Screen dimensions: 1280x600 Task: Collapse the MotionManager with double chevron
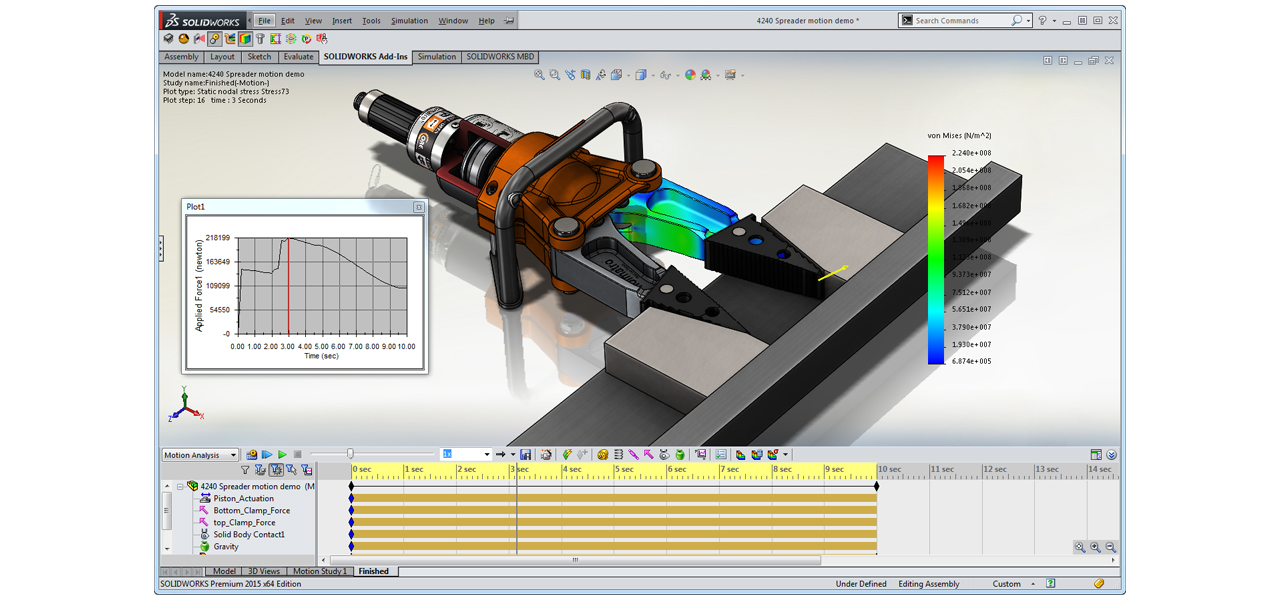[1111, 454]
